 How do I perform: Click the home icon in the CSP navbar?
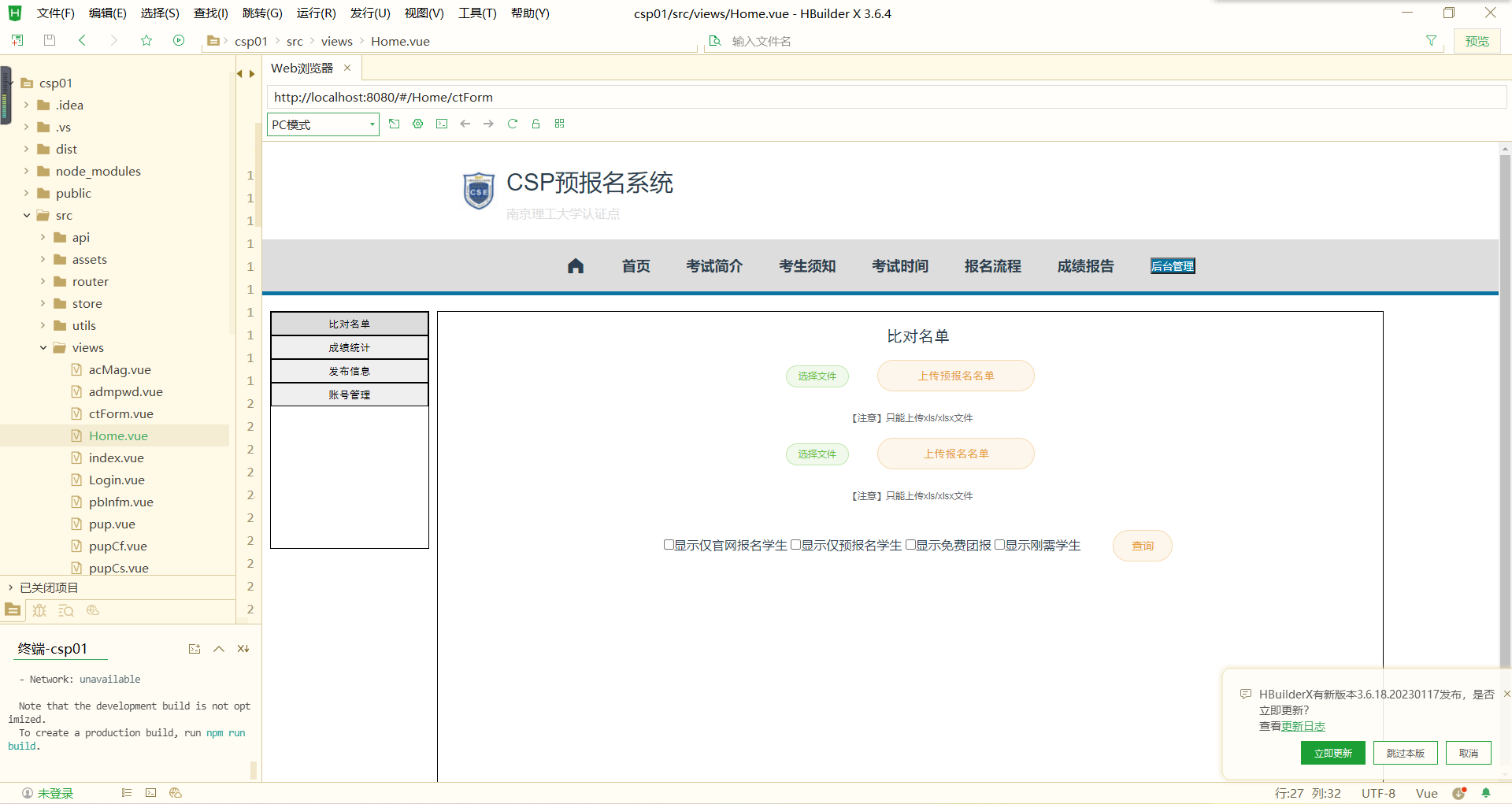tap(576, 266)
